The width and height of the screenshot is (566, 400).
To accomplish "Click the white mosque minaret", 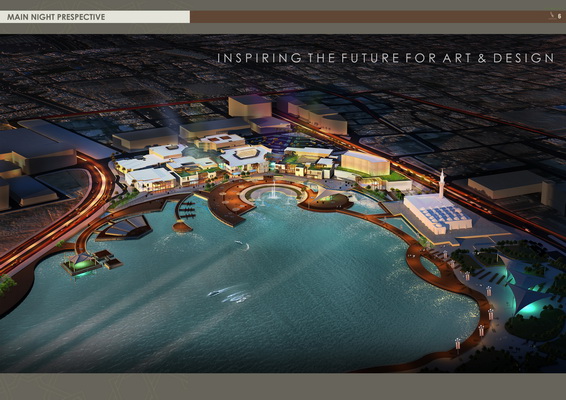I will [442, 184].
